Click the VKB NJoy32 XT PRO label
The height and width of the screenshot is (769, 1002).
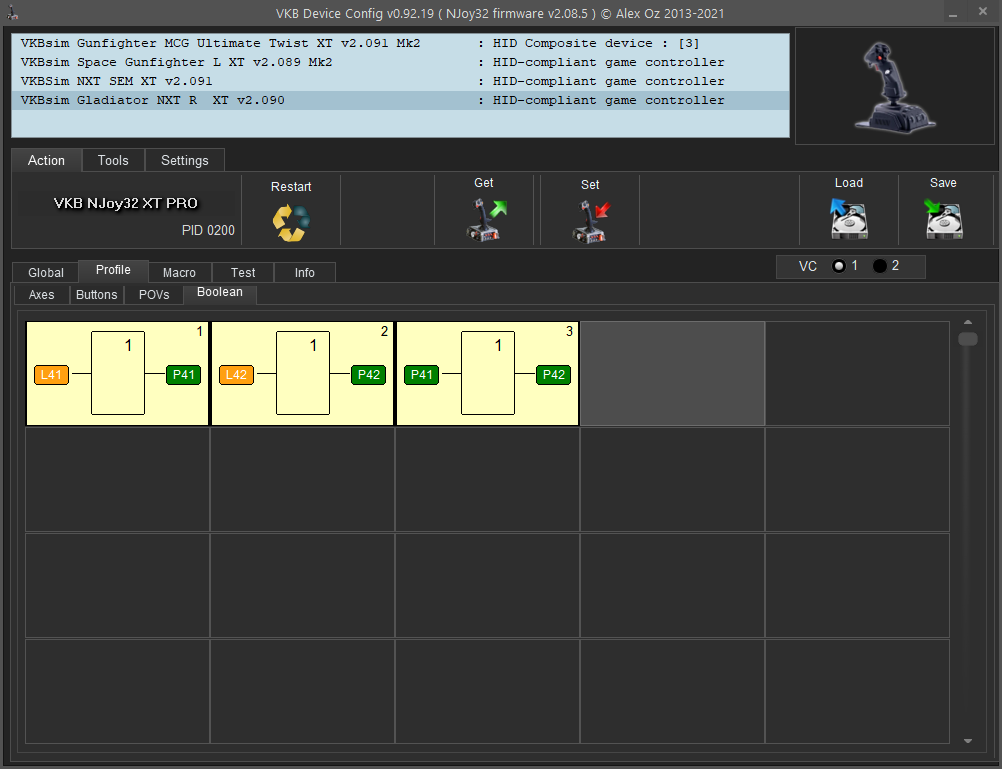pyautogui.click(x=126, y=203)
